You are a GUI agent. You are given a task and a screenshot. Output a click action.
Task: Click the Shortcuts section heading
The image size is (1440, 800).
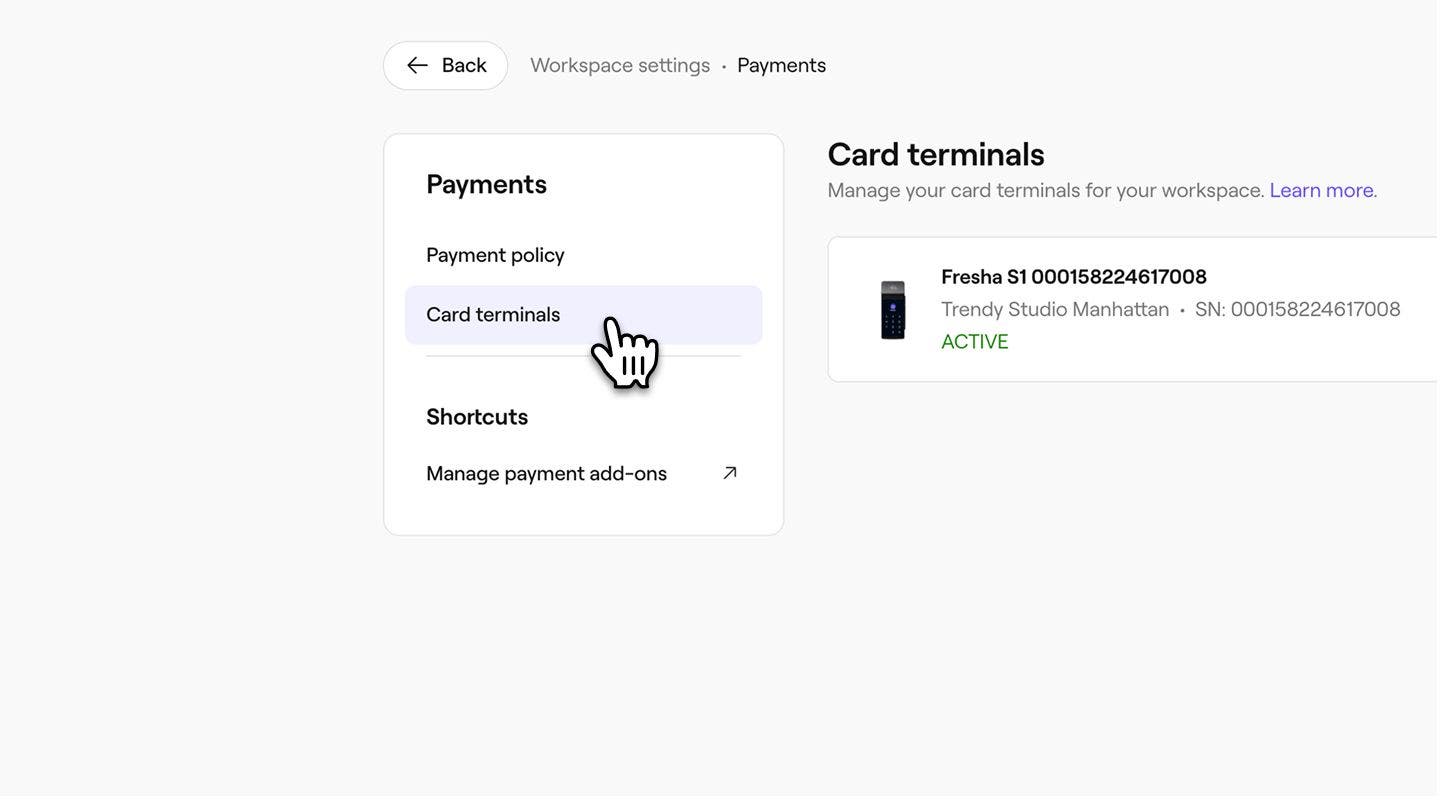[477, 417]
